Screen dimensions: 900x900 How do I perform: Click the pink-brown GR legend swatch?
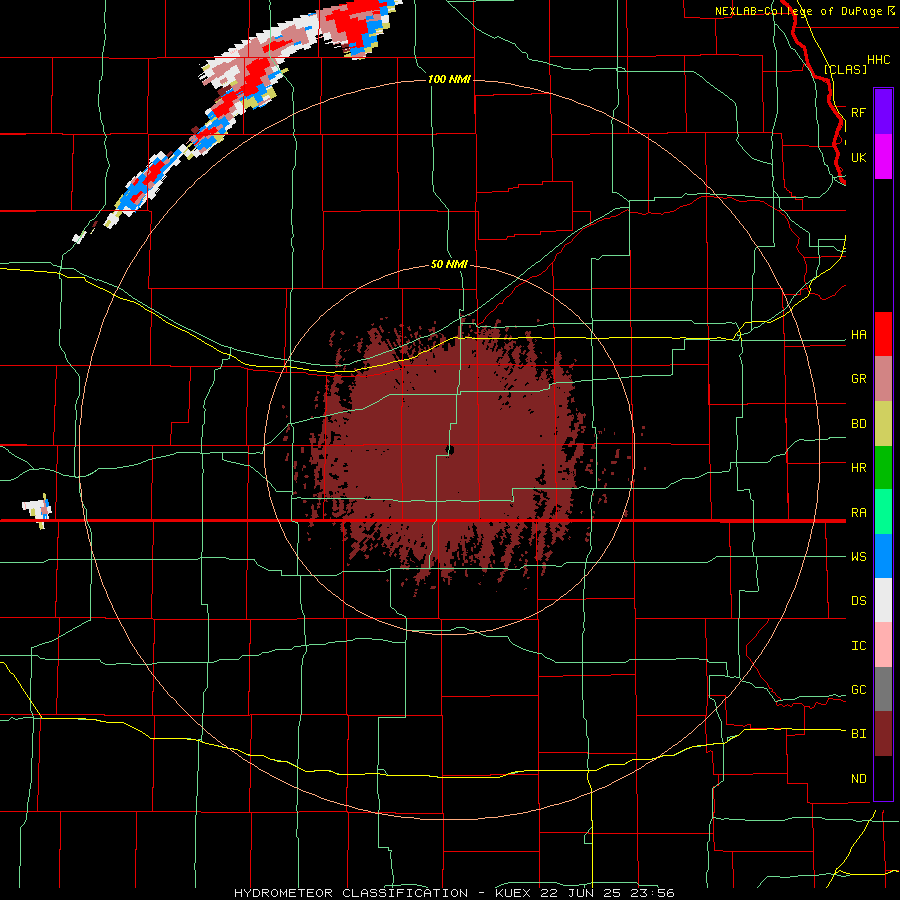(x=883, y=379)
